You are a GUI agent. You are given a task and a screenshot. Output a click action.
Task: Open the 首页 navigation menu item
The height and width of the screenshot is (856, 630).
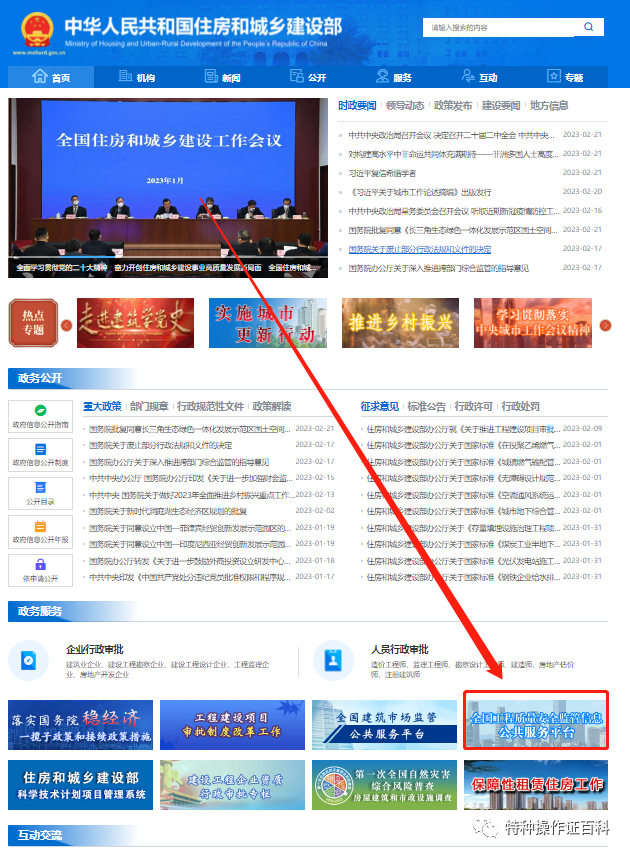(51, 77)
